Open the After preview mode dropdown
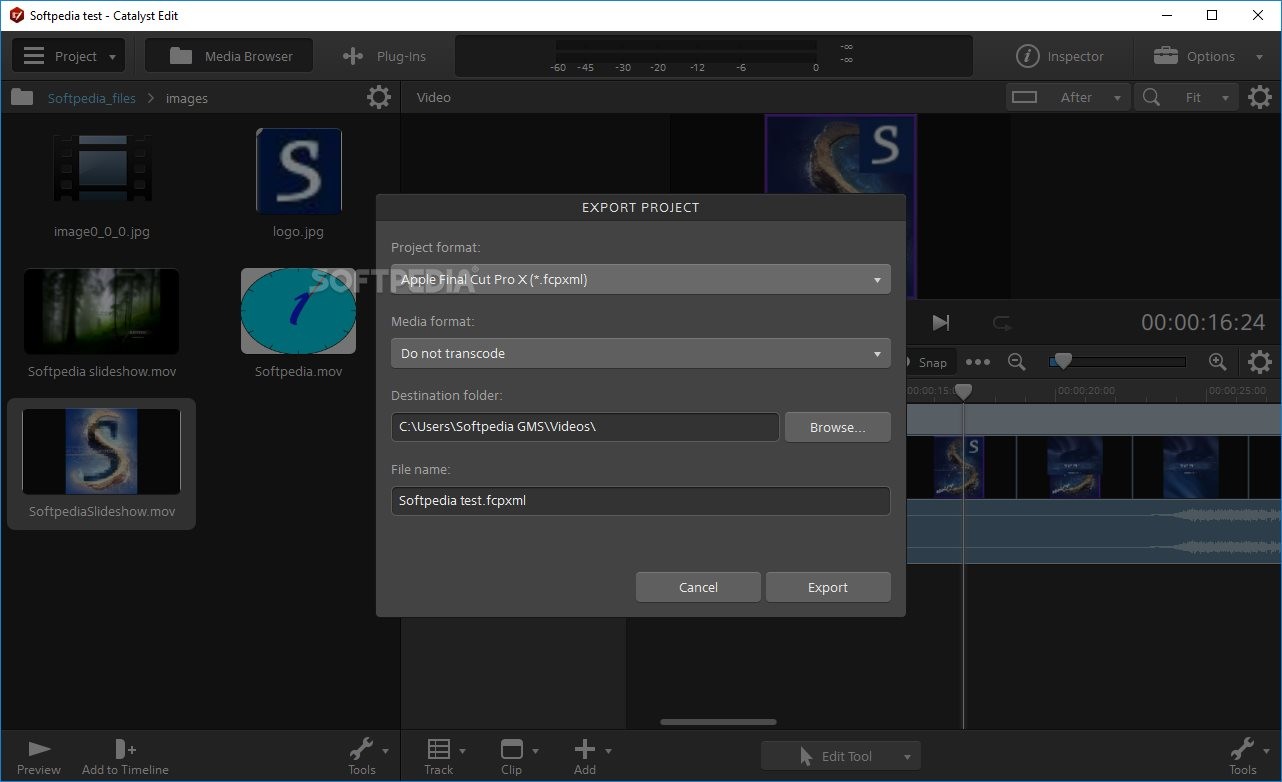Viewport: 1282px width, 782px height. click(1089, 97)
